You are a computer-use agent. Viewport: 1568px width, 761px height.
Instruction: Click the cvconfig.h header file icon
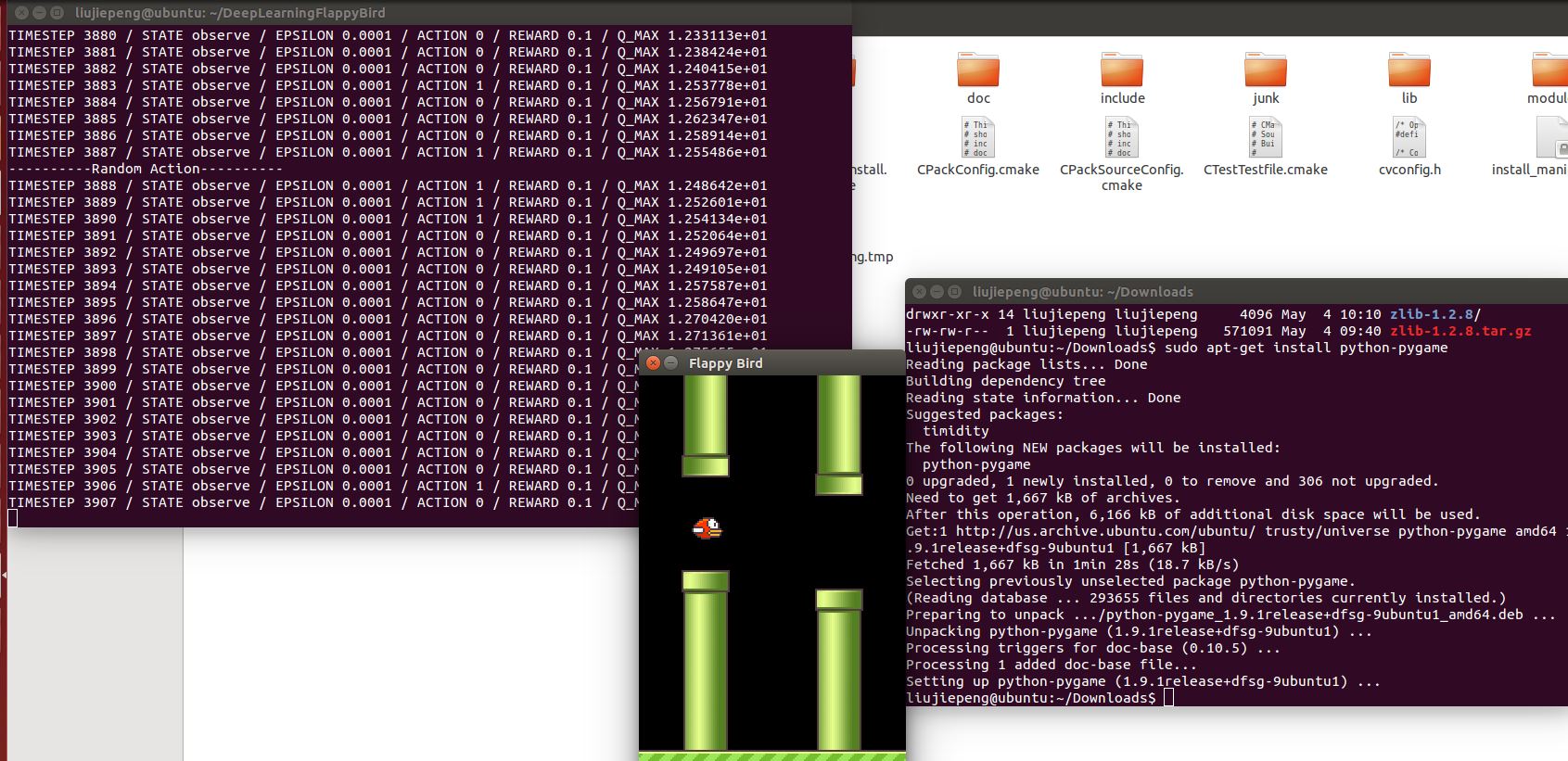pos(1409,137)
